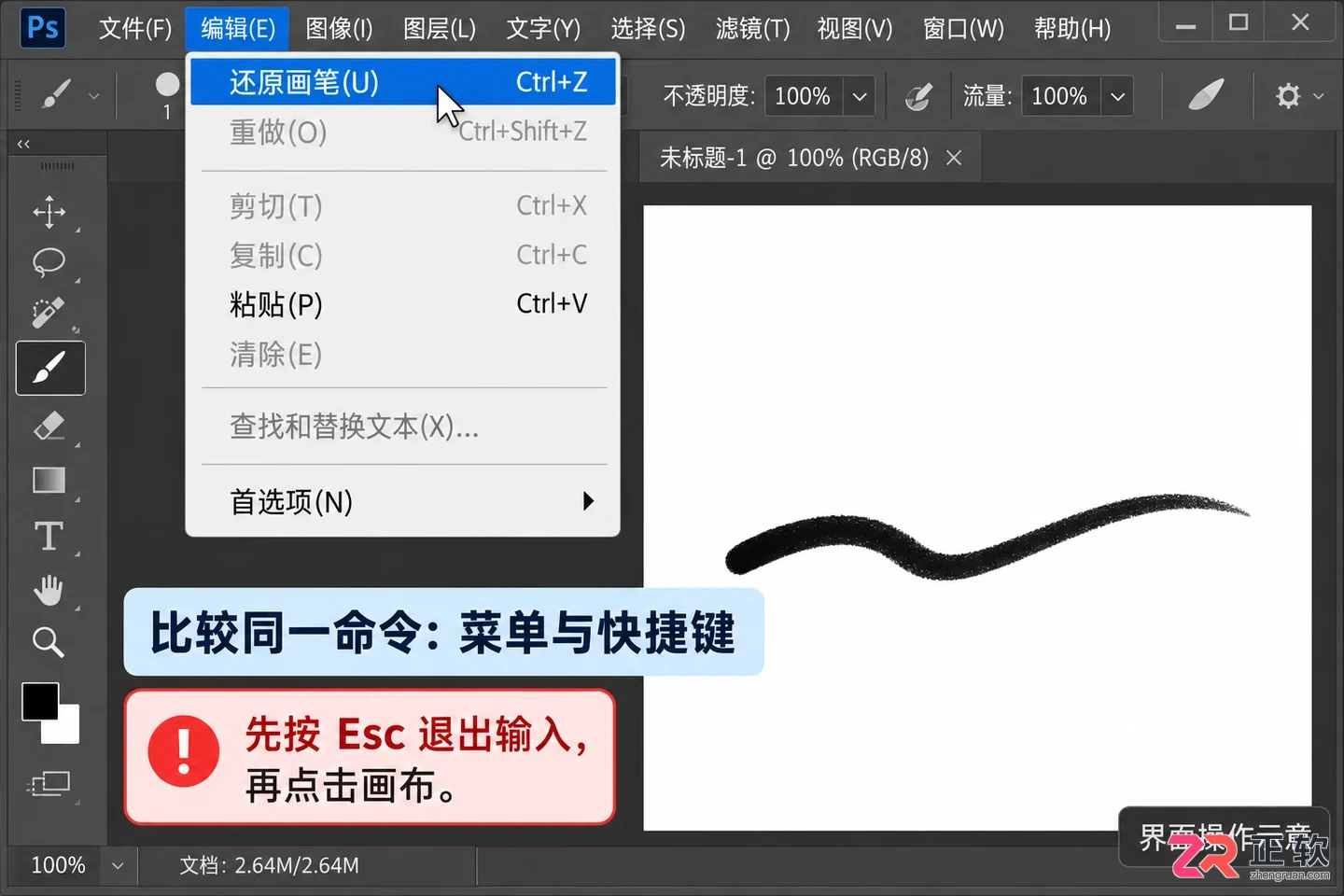Select the Type tool
Viewport: 1344px width, 896px height.
[49, 536]
